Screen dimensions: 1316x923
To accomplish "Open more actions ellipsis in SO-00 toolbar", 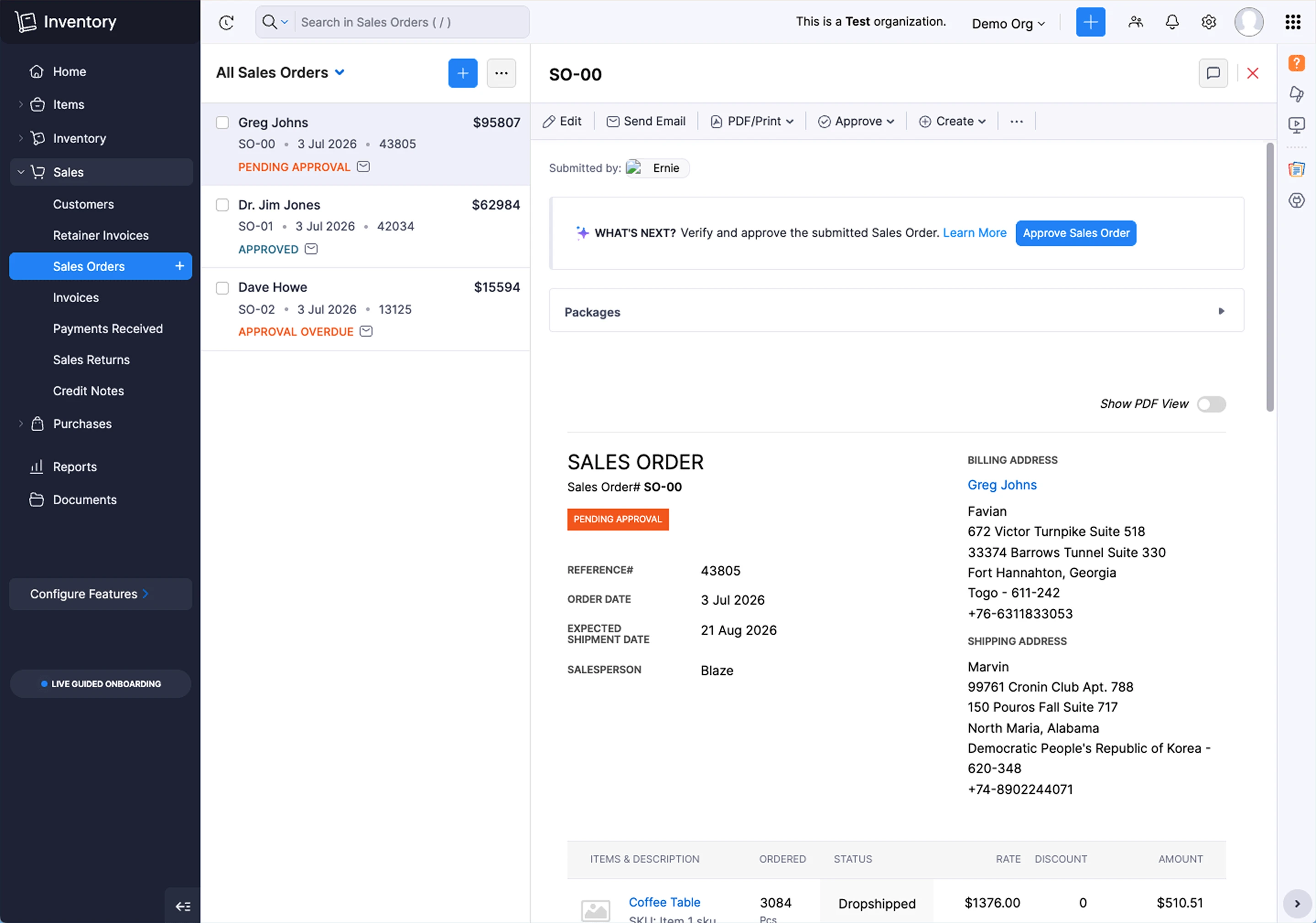I will [1016, 122].
